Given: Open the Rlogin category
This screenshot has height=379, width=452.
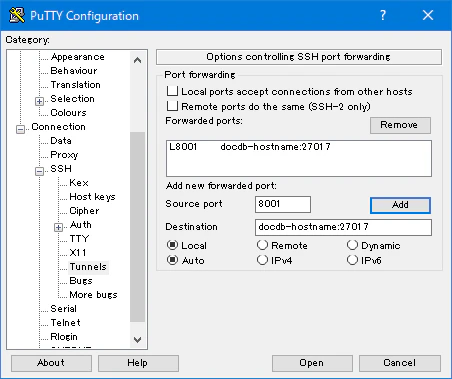Looking at the screenshot, I should point(64,337).
